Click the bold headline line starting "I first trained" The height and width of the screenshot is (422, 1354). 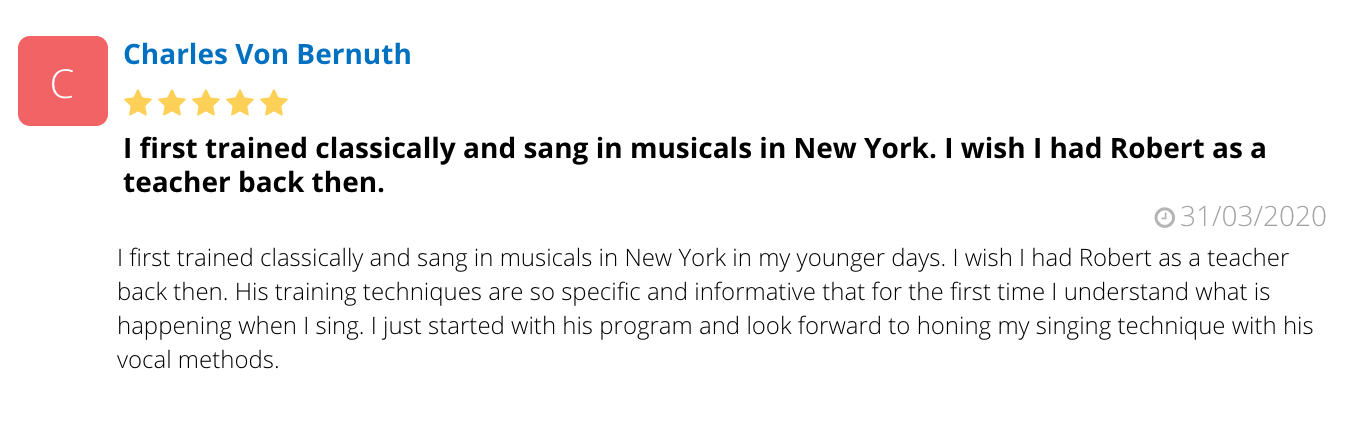coord(695,149)
